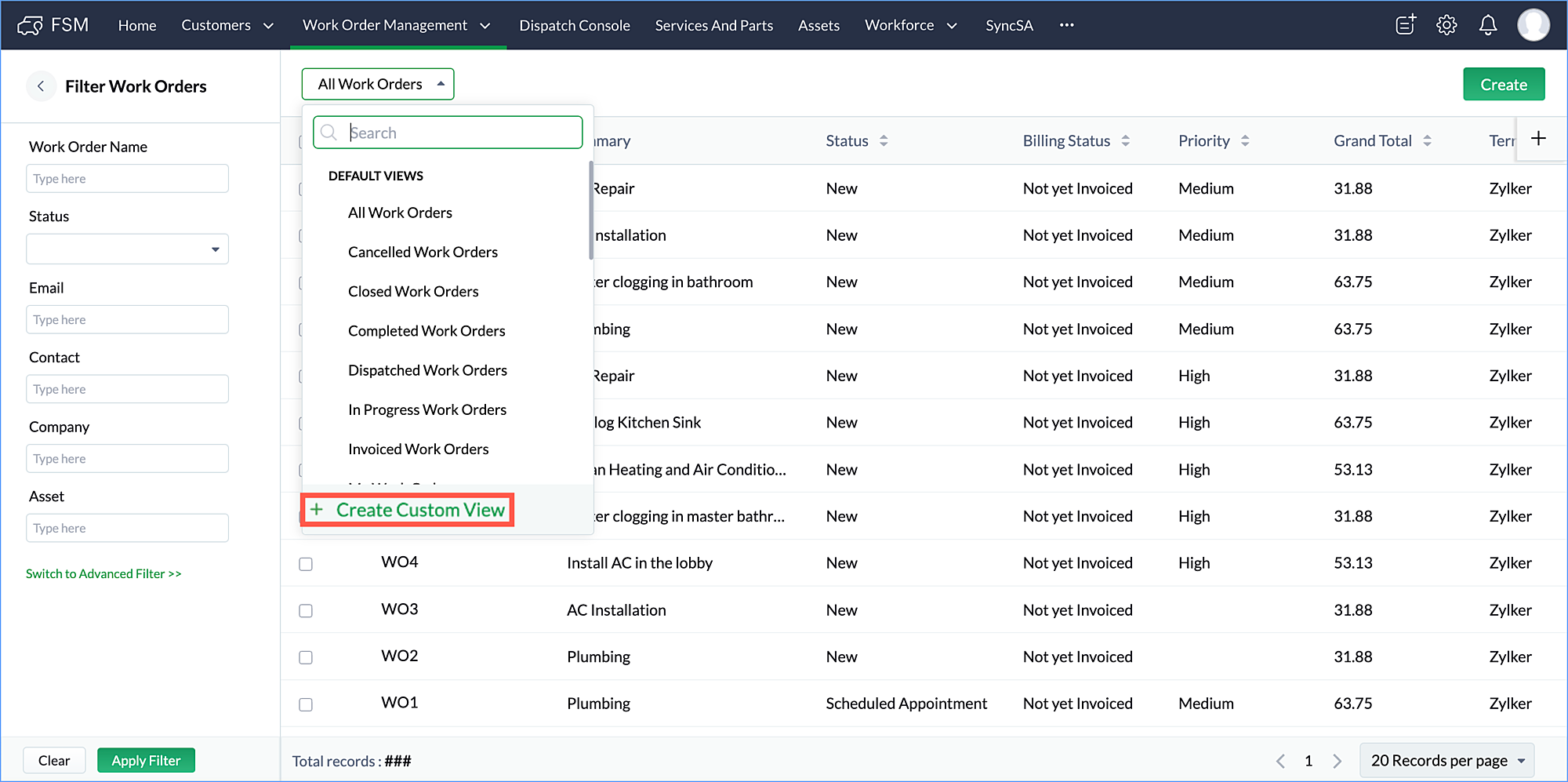Sort by the Status column arrows
This screenshot has width=1568, height=782.
pyautogui.click(x=884, y=141)
